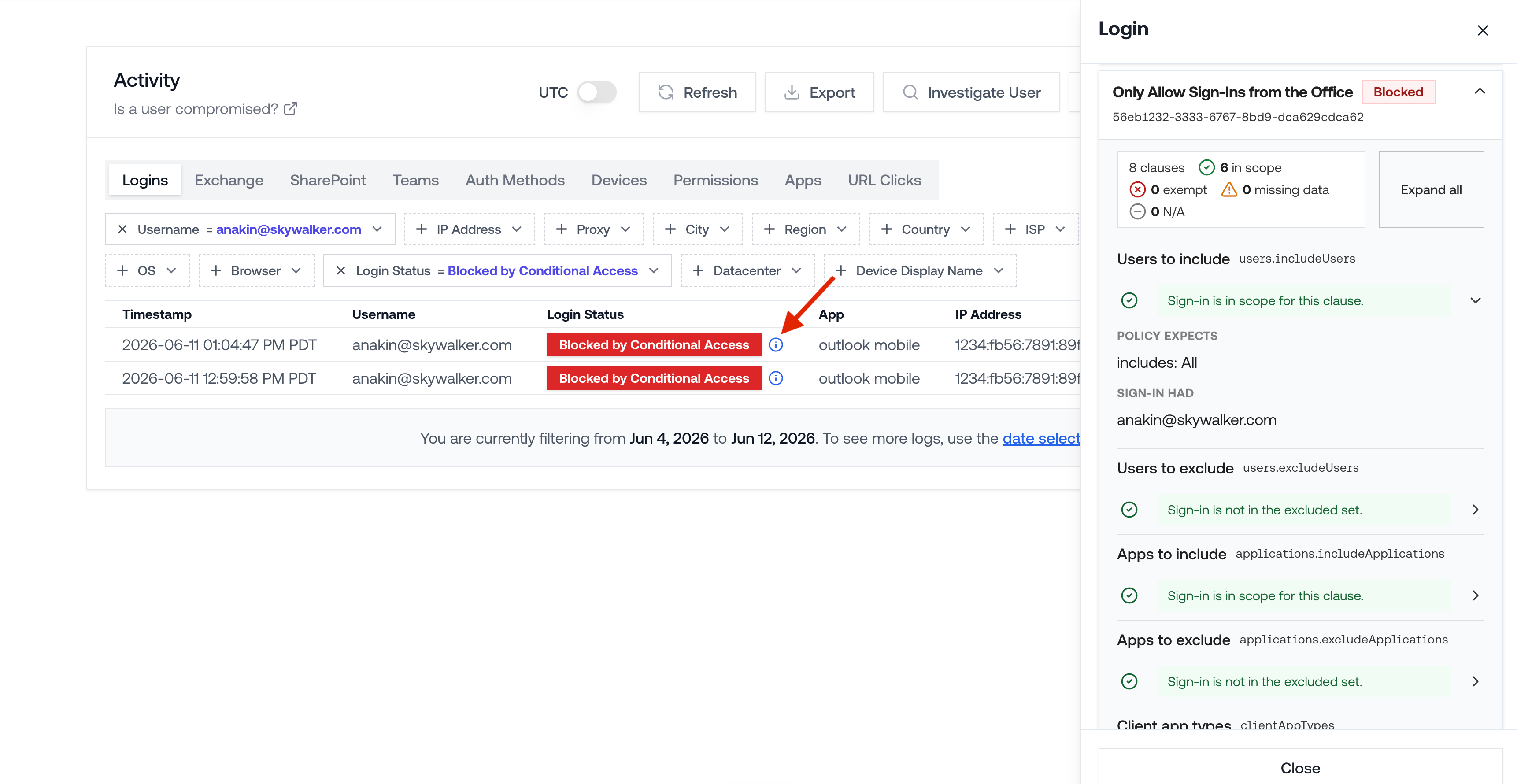Click the Login Status column header
The image size is (1517, 784).
pyautogui.click(x=585, y=314)
